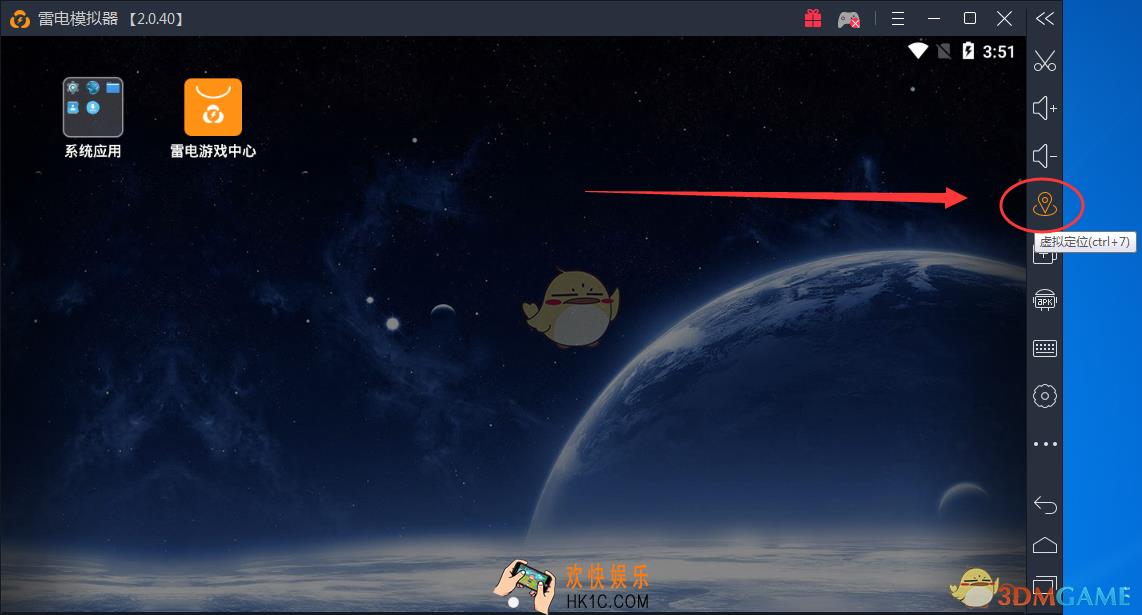Show more sidebar tools via three dots
1142x615 pixels.
1044,444
